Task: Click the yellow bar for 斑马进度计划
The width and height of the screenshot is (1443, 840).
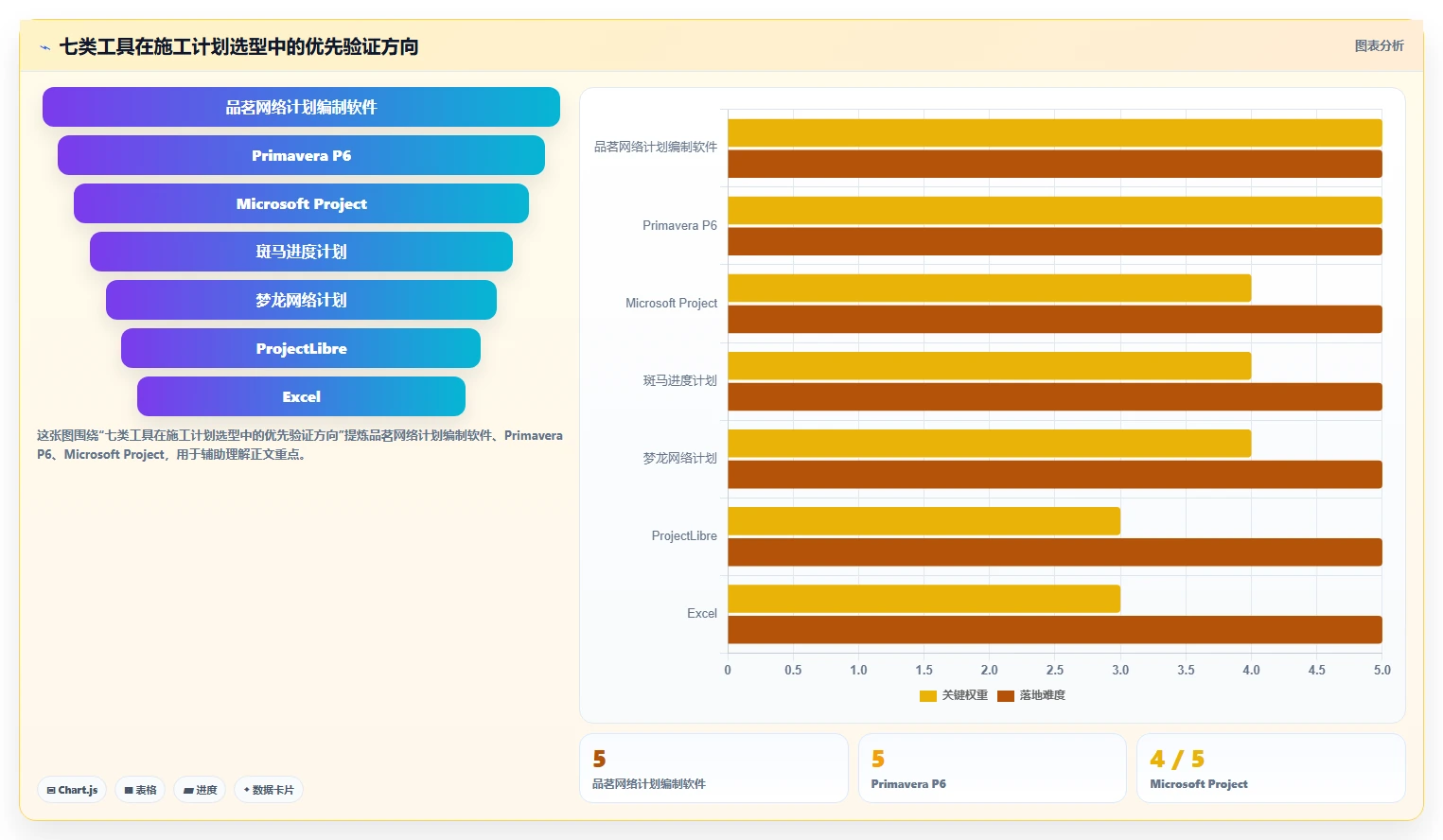Action: click(990, 365)
